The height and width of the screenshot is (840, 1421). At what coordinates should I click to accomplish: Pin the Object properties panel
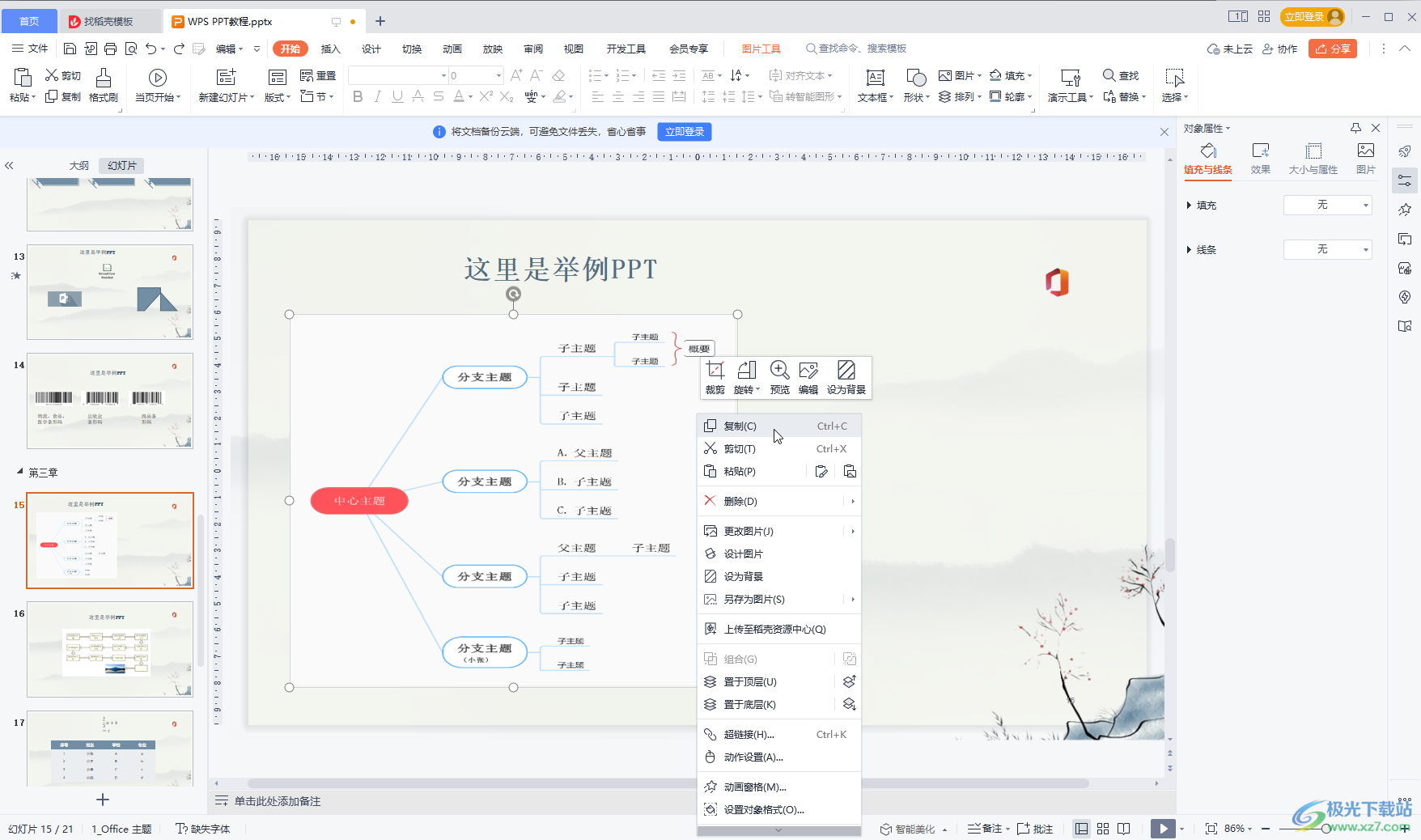1356,128
